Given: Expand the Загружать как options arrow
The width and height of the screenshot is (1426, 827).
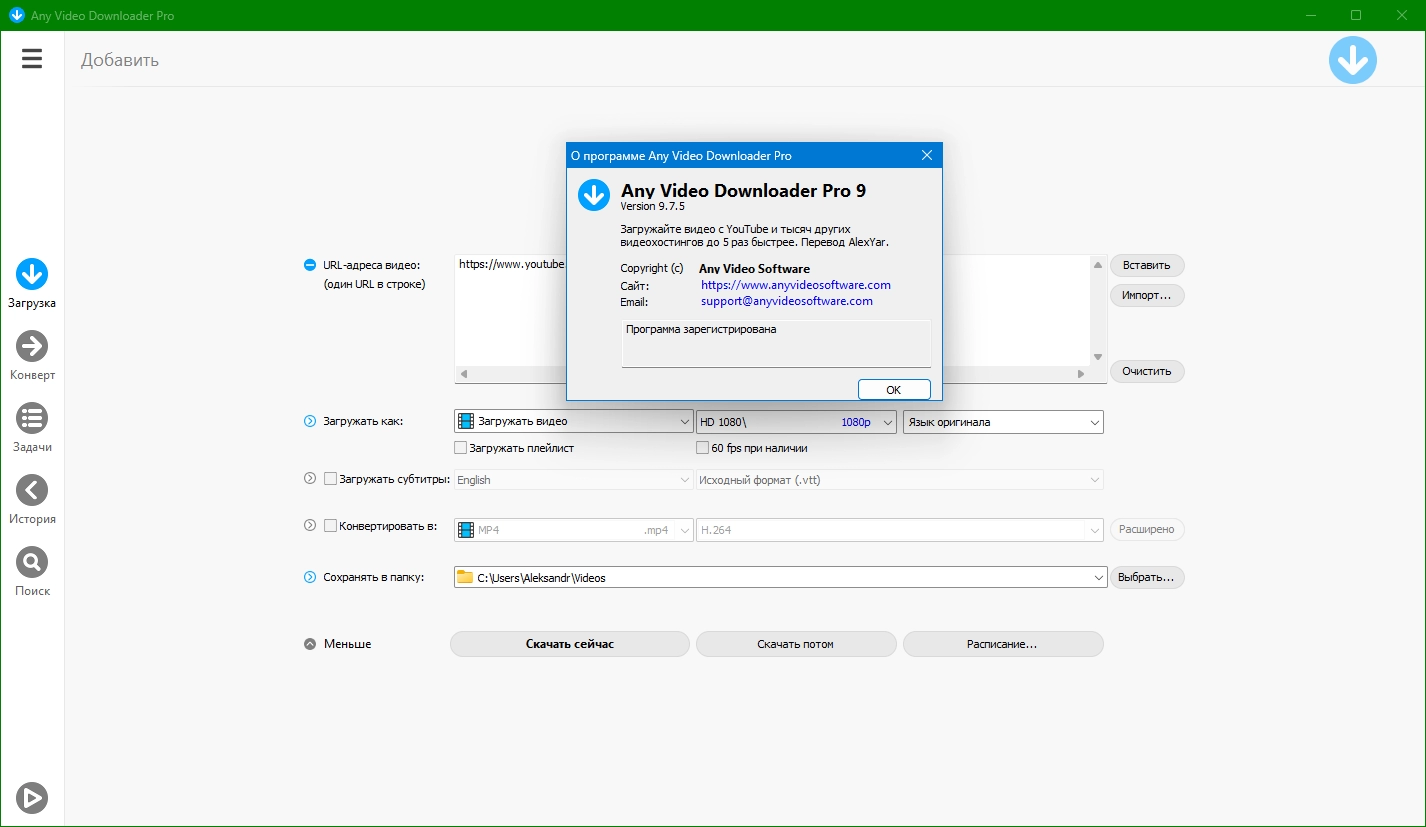Looking at the screenshot, I should [310, 422].
